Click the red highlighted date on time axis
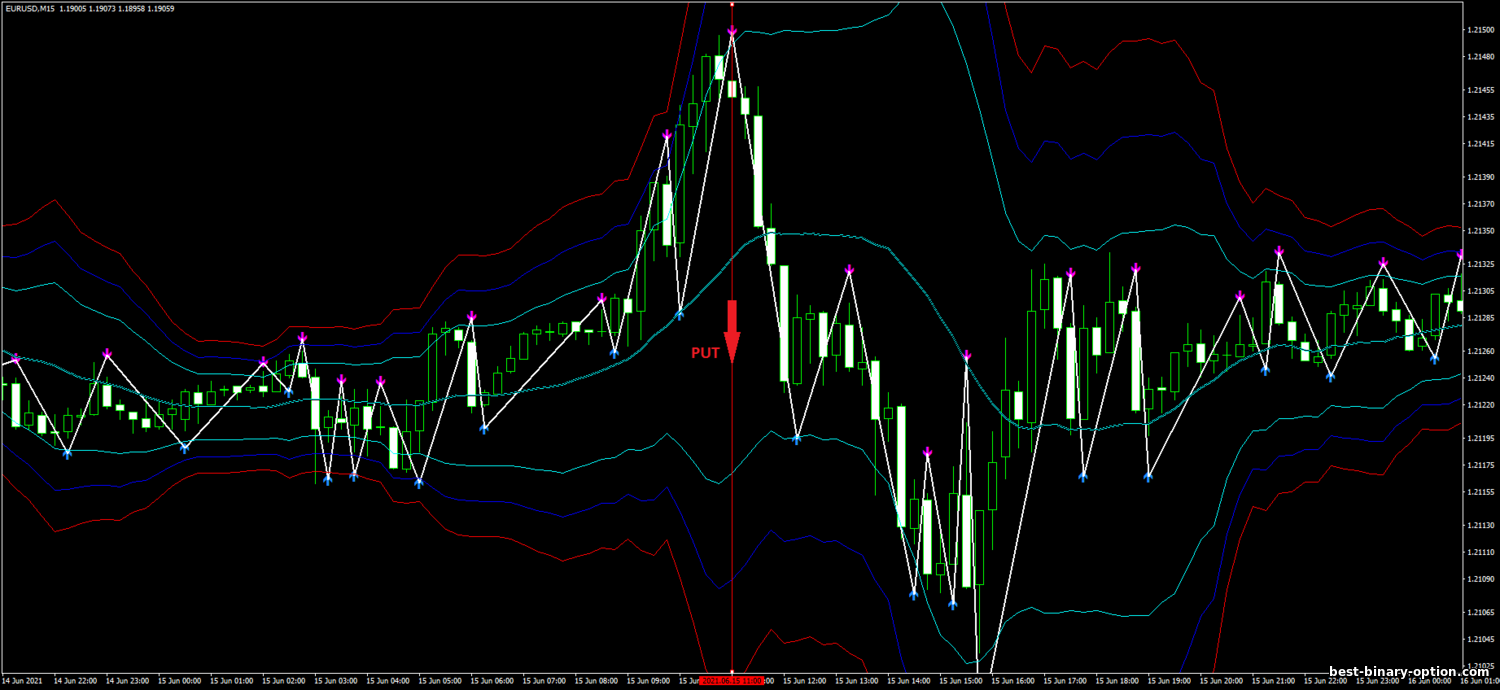1500x690 pixels. 732,680
